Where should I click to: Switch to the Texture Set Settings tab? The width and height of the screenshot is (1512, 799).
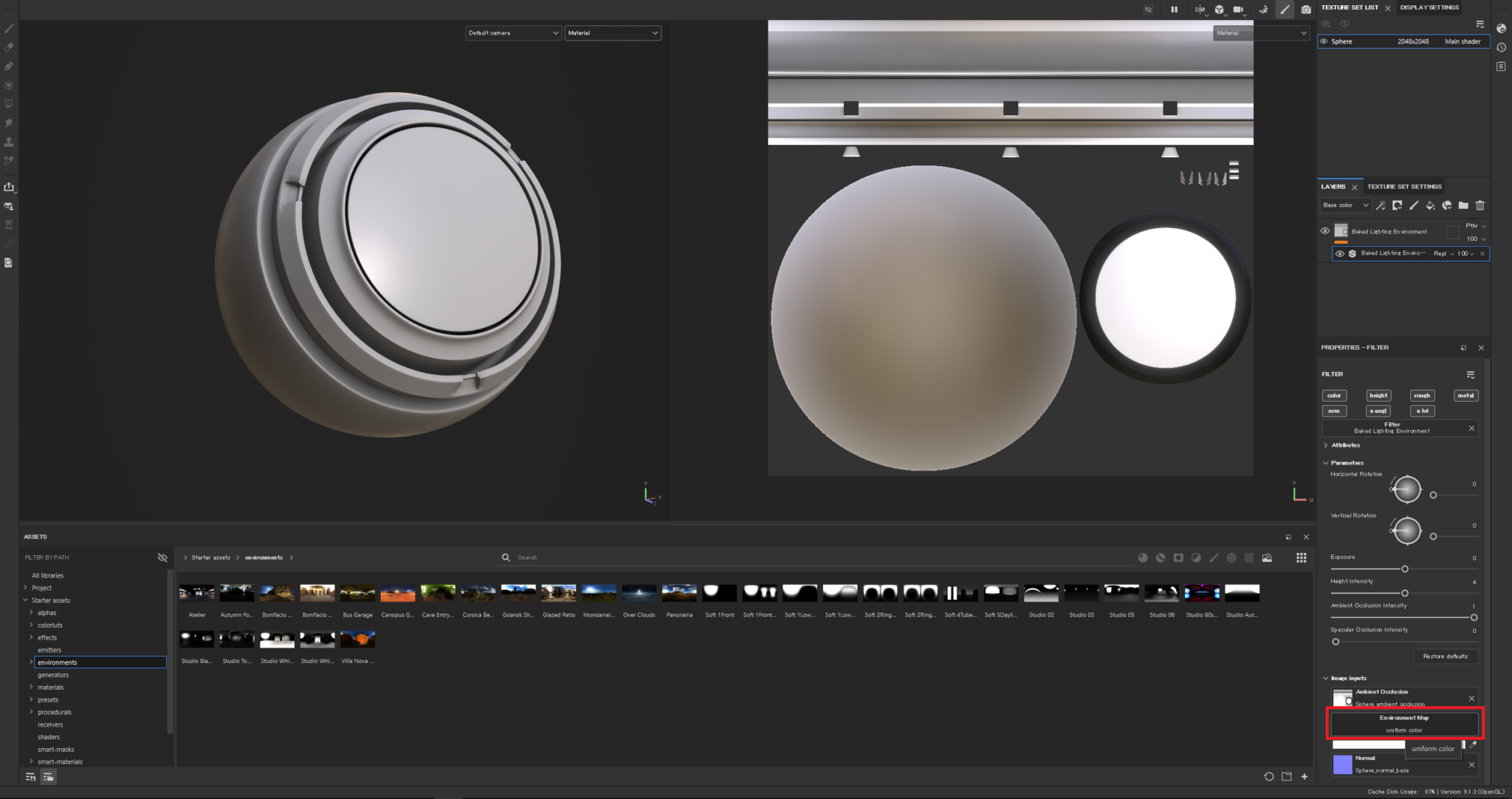point(1405,186)
